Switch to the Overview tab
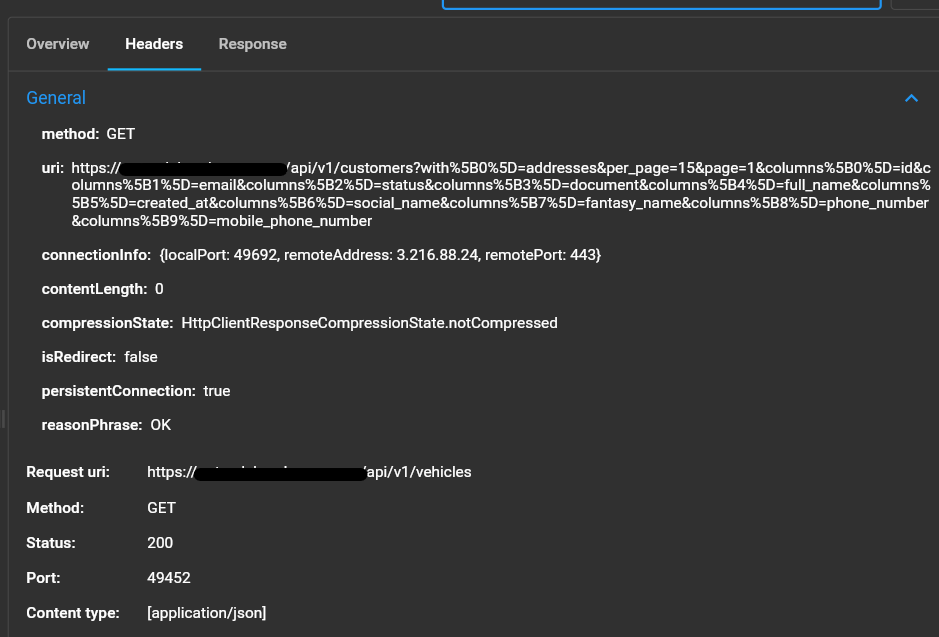 pos(57,44)
